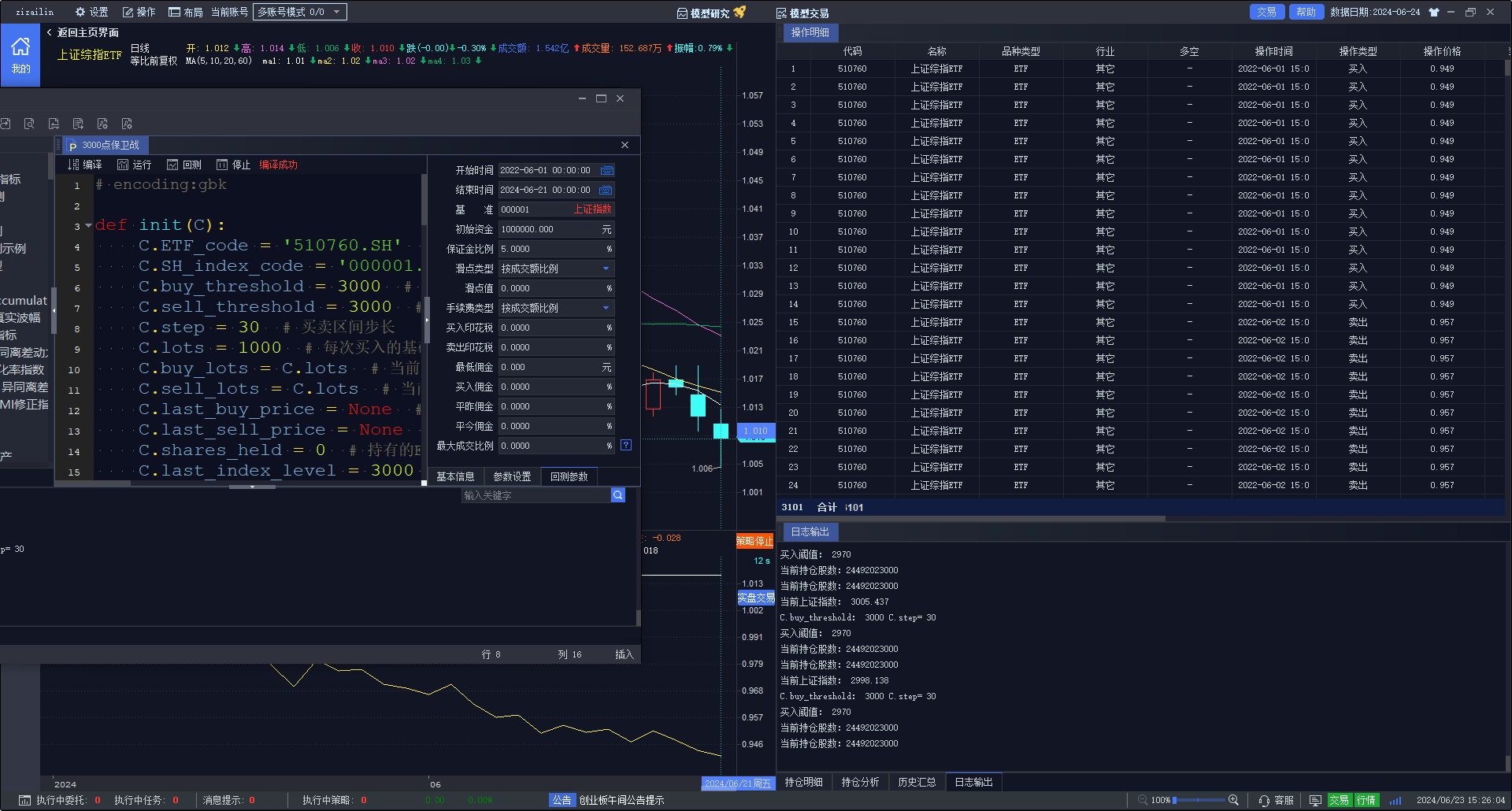Expand the 多账号模式 account dropdown
This screenshot has height=811, width=1512.
(x=299, y=12)
